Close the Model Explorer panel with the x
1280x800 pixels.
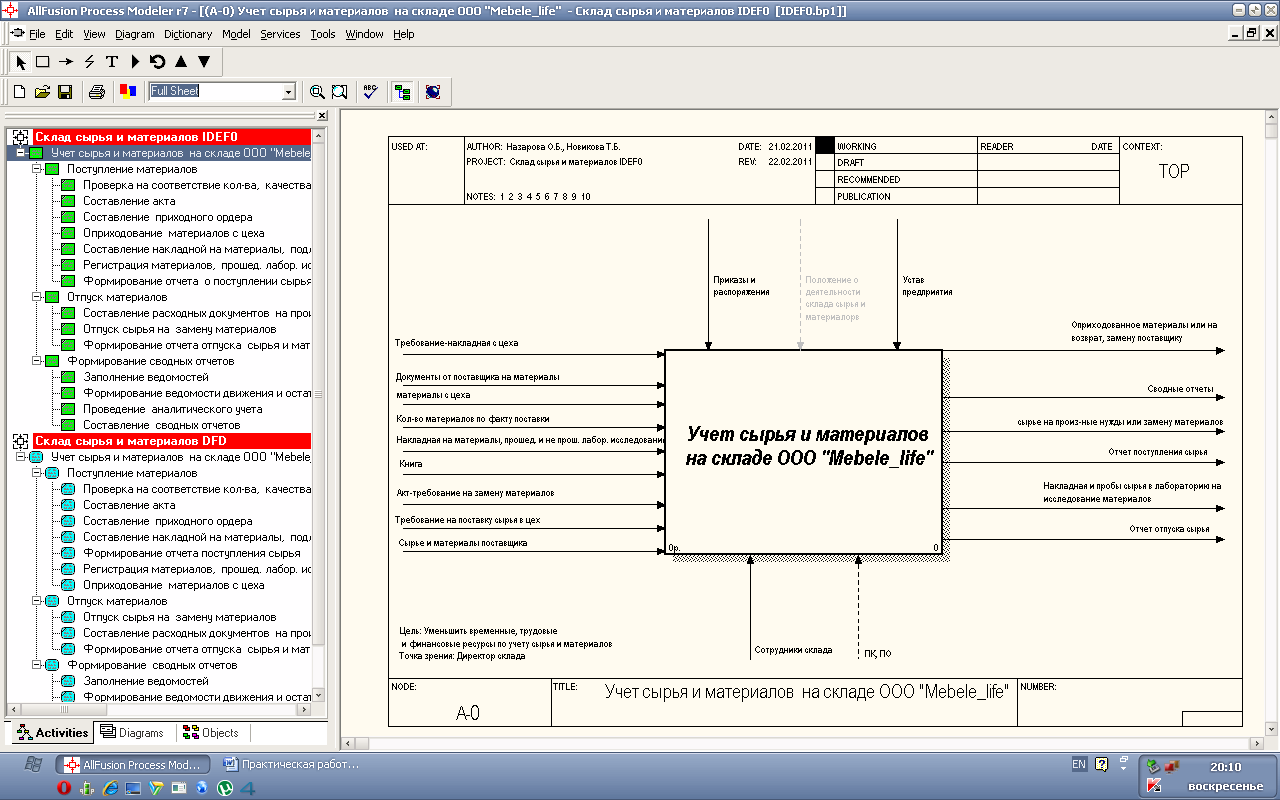click(x=322, y=116)
